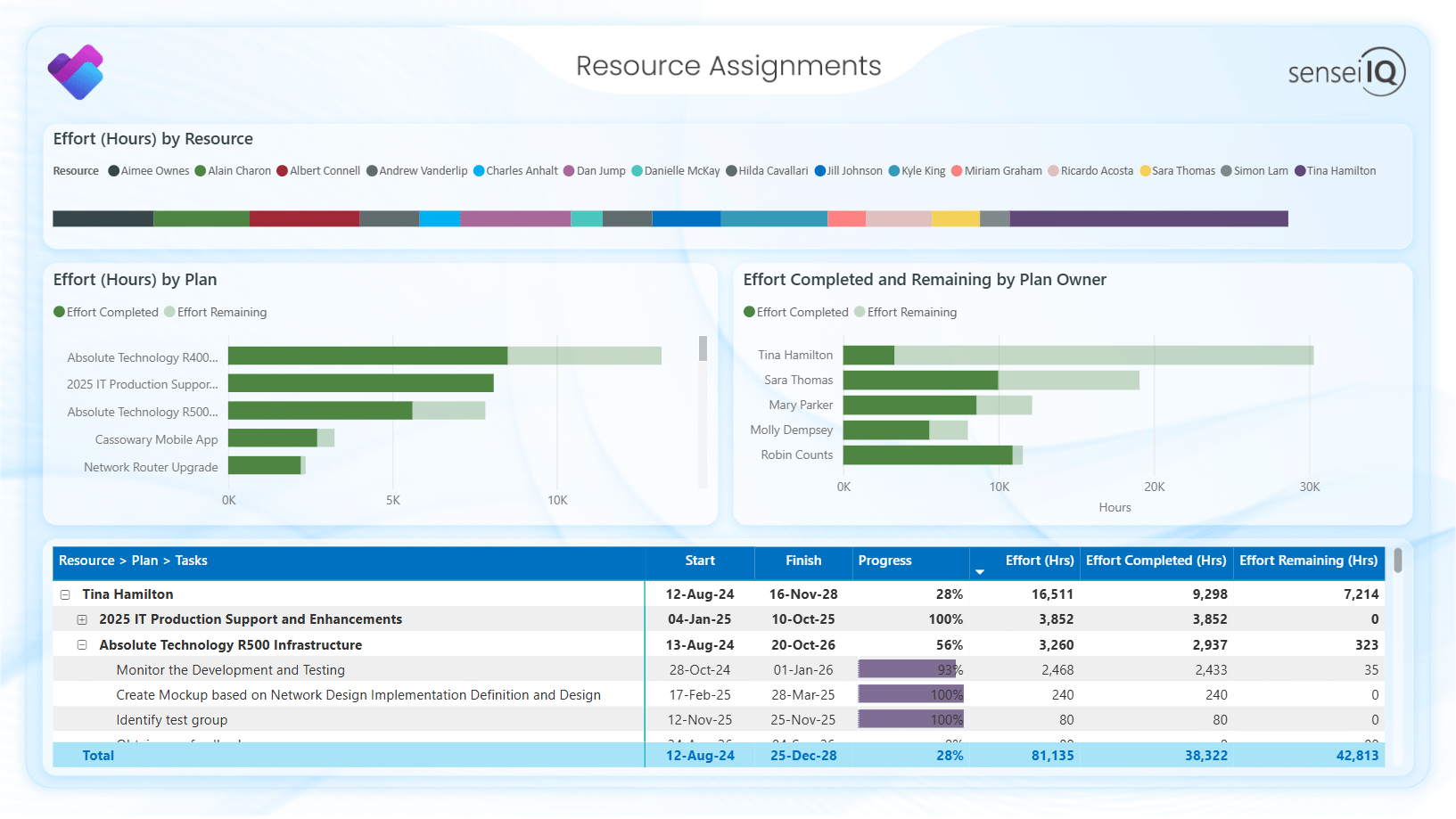The width and height of the screenshot is (1456, 819).
Task: Select Aimee Ownes legend marker
Action: point(114,171)
